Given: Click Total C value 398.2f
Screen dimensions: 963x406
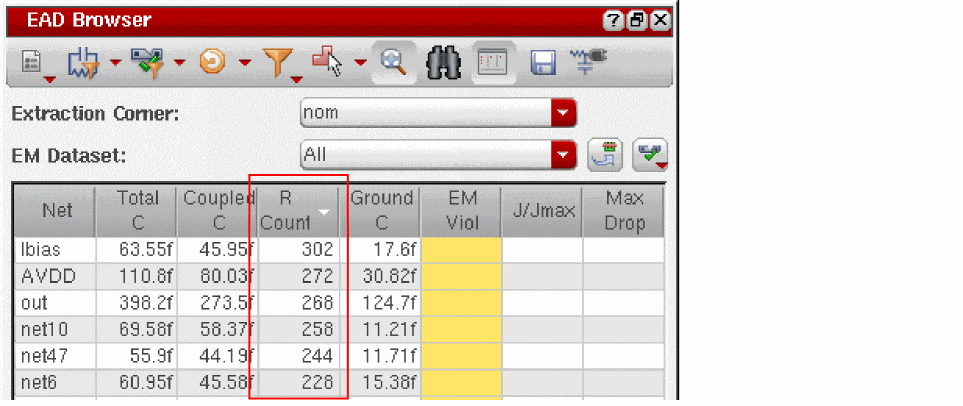Looking at the screenshot, I should 146,303.
